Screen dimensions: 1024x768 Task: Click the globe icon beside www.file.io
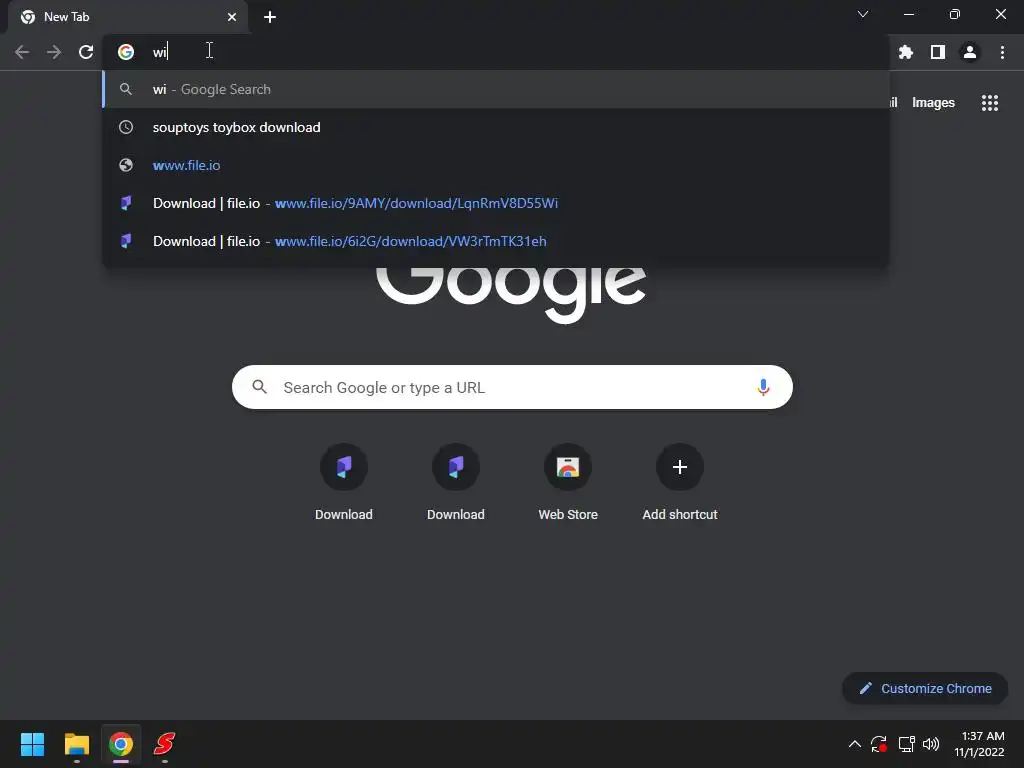[x=126, y=165]
